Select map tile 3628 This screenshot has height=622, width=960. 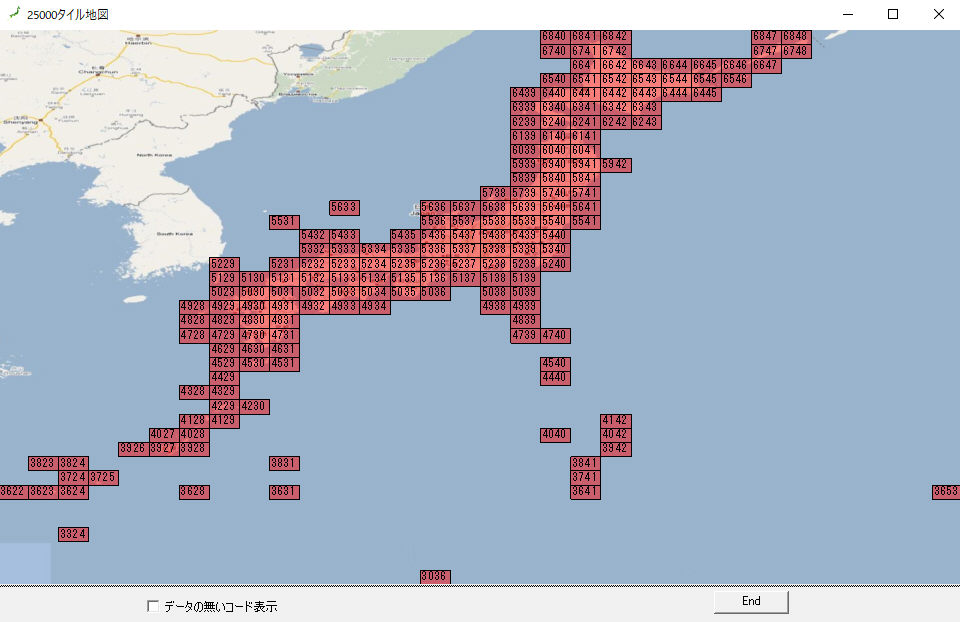(194, 492)
